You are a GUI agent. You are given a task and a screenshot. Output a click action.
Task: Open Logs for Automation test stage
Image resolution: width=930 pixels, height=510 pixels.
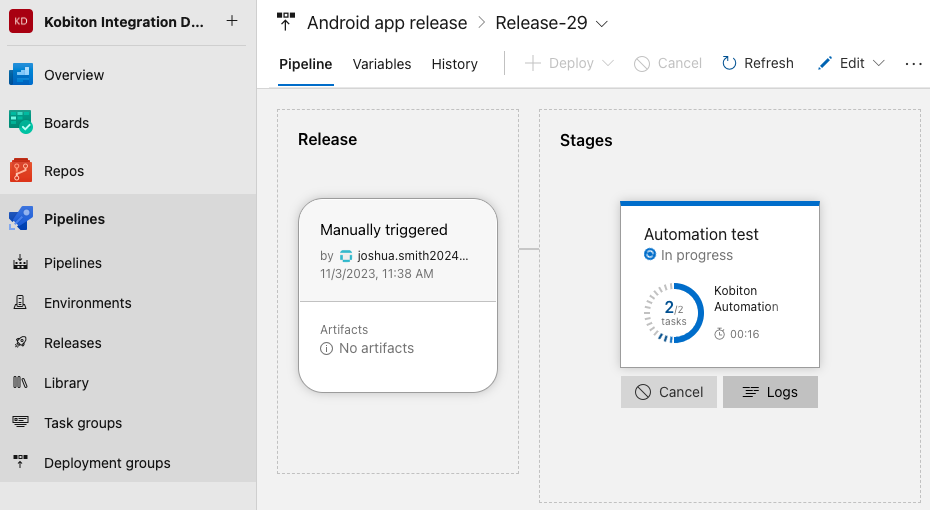[x=770, y=392]
